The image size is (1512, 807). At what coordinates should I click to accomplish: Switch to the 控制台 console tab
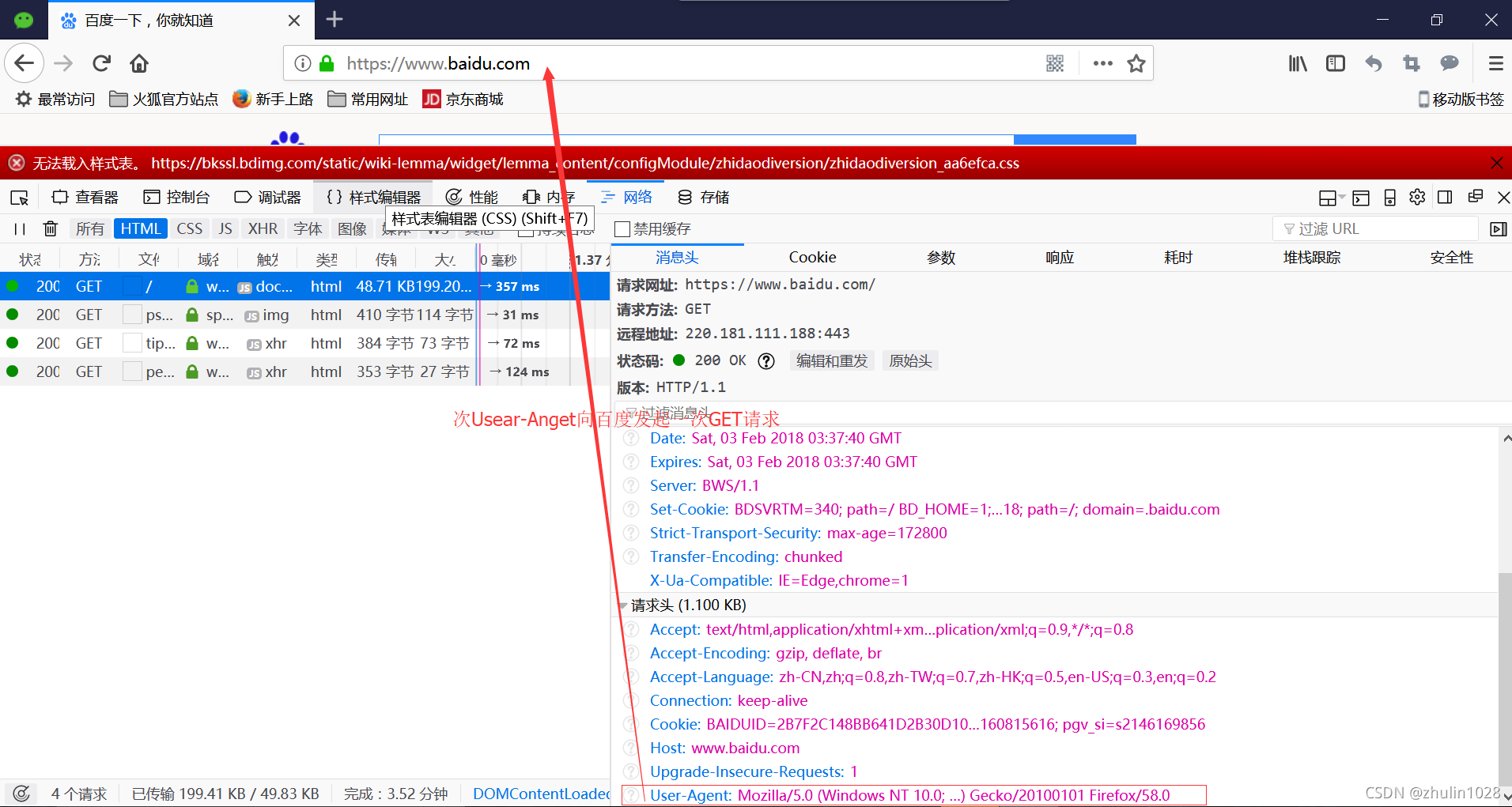click(x=176, y=198)
